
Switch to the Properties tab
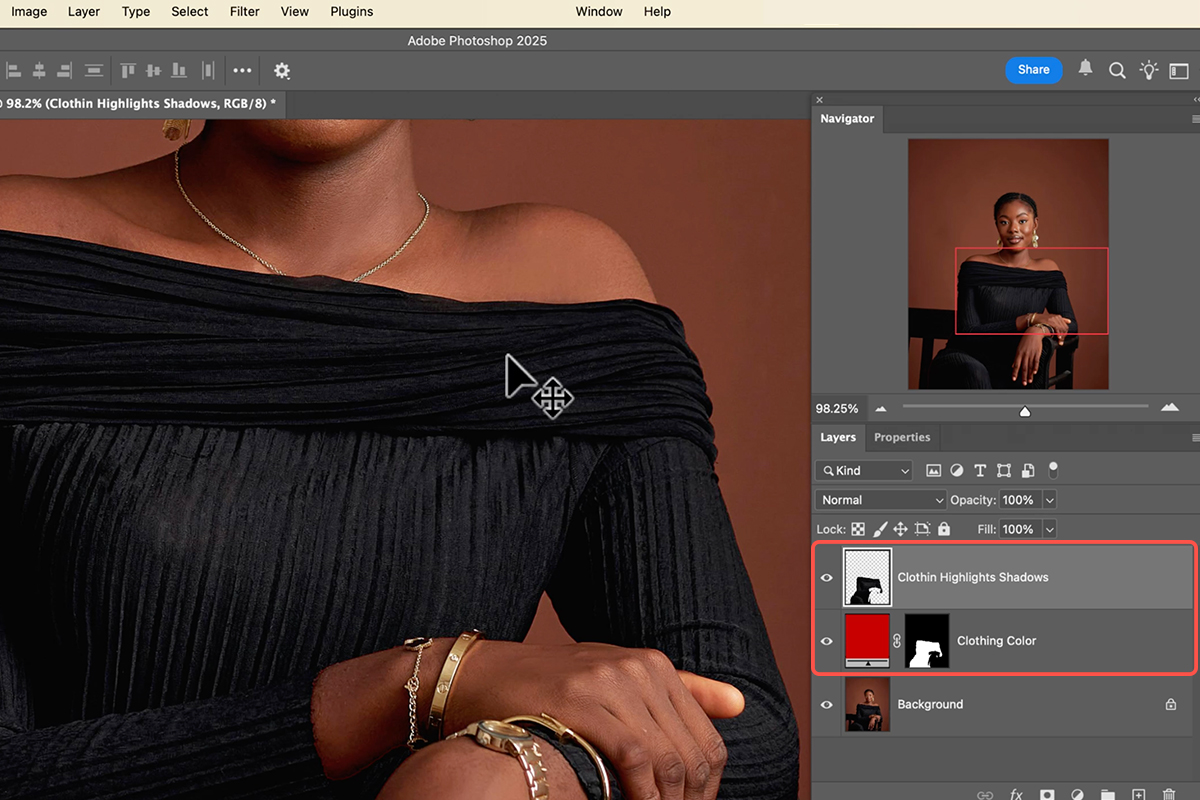tap(902, 437)
